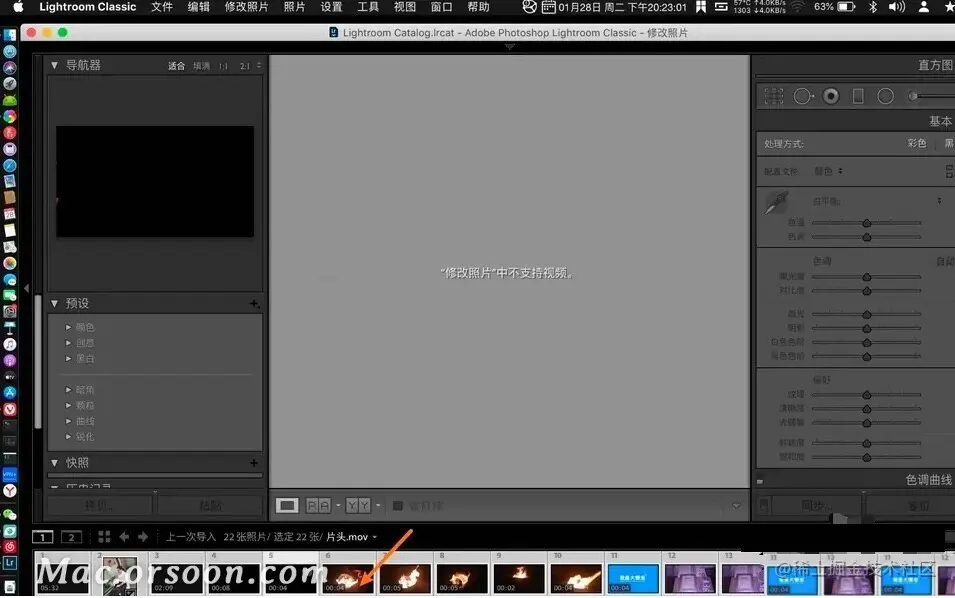Toggle the soft proofing checkbox

tap(398, 505)
